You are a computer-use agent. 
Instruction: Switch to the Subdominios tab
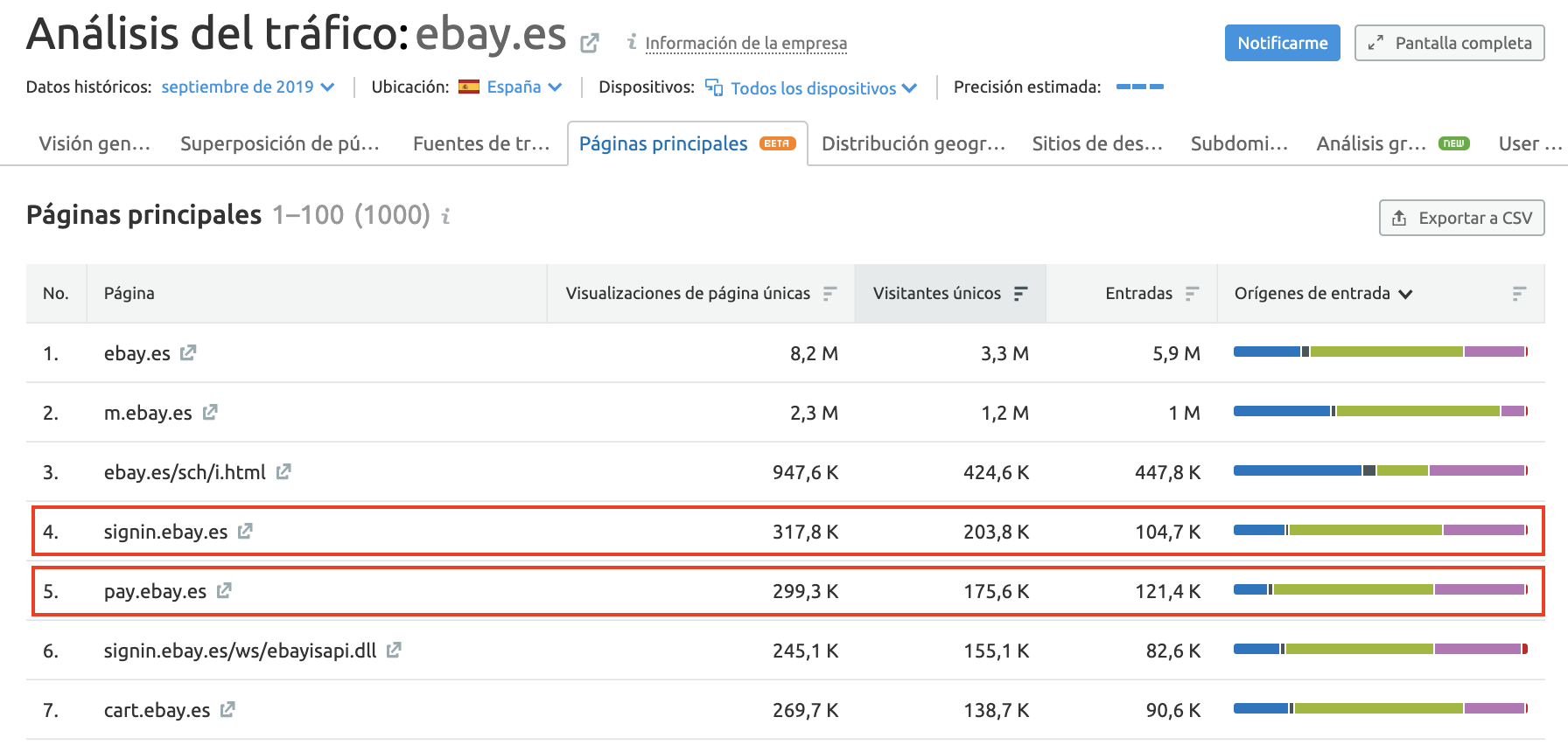(x=1239, y=143)
